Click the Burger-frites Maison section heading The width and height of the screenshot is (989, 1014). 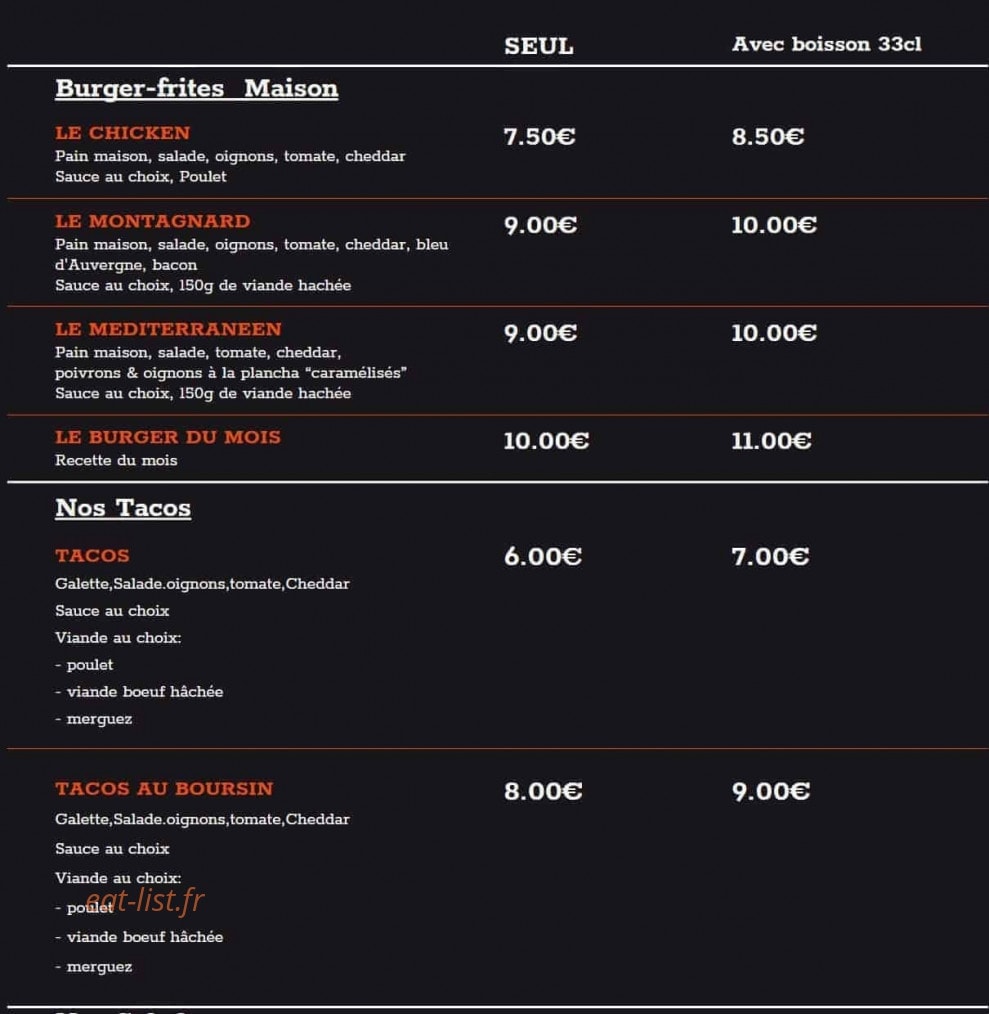tap(197, 89)
